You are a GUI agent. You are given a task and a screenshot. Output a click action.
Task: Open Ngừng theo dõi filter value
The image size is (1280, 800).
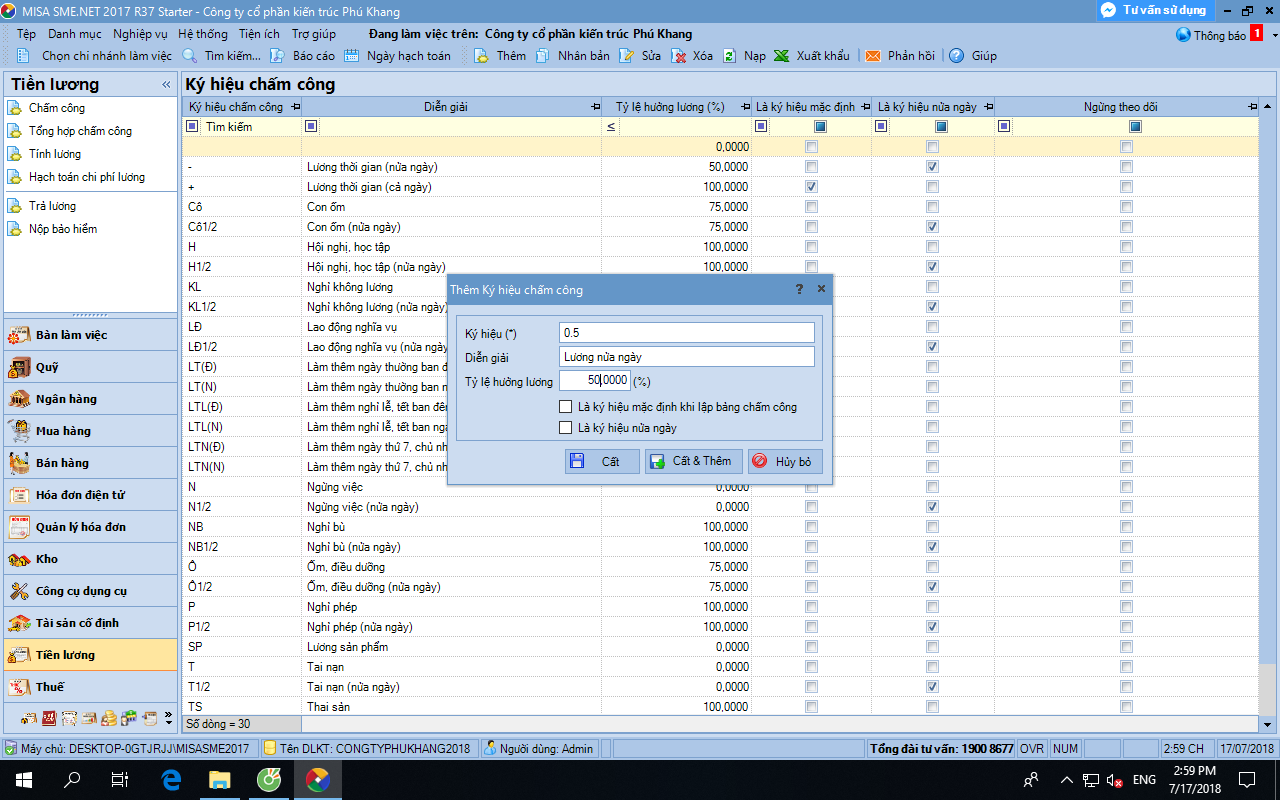pos(1135,126)
